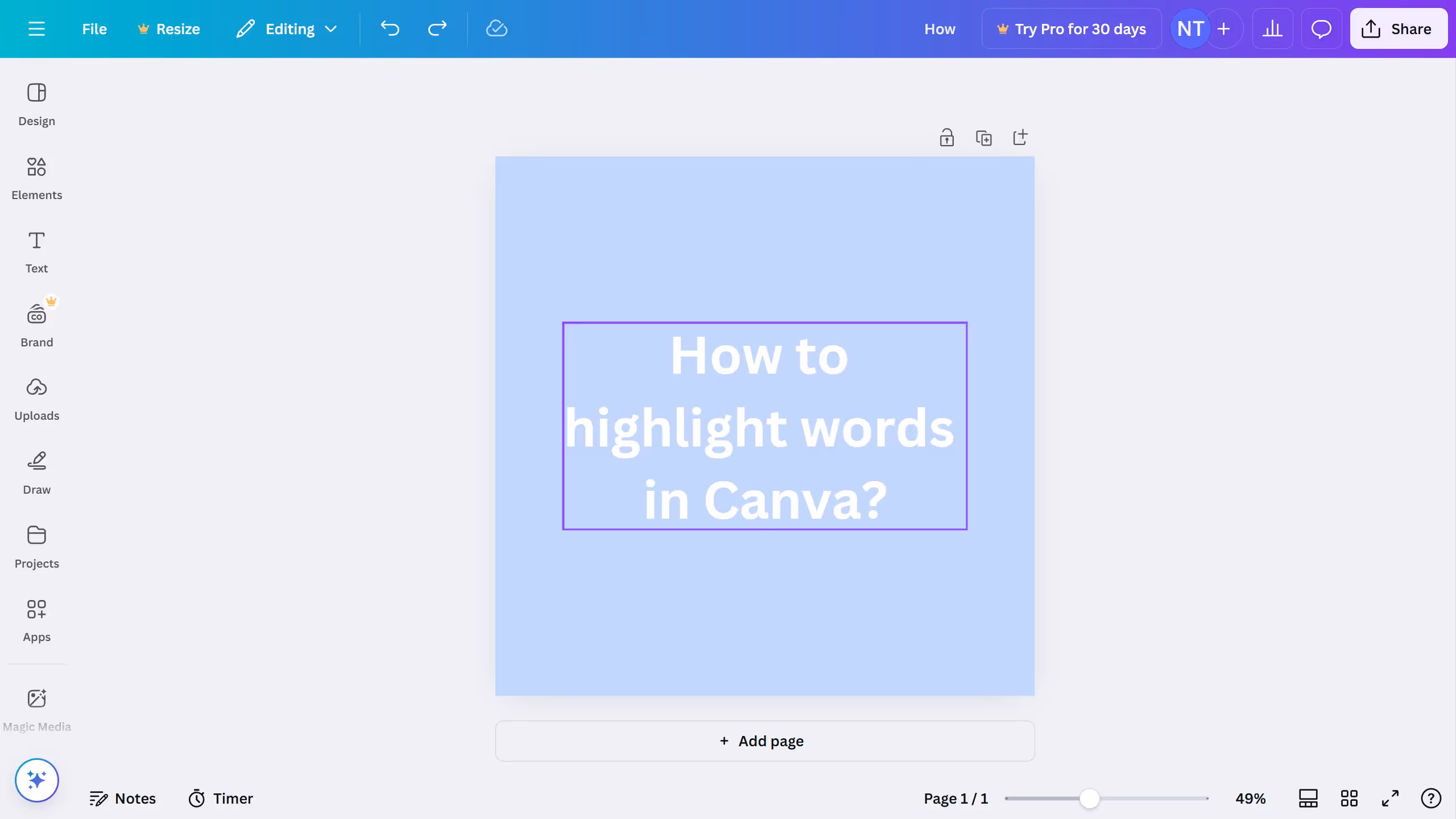Viewport: 1456px width, 819px height.
Task: Open the Editing mode dropdown
Action: pyautogui.click(x=287, y=28)
